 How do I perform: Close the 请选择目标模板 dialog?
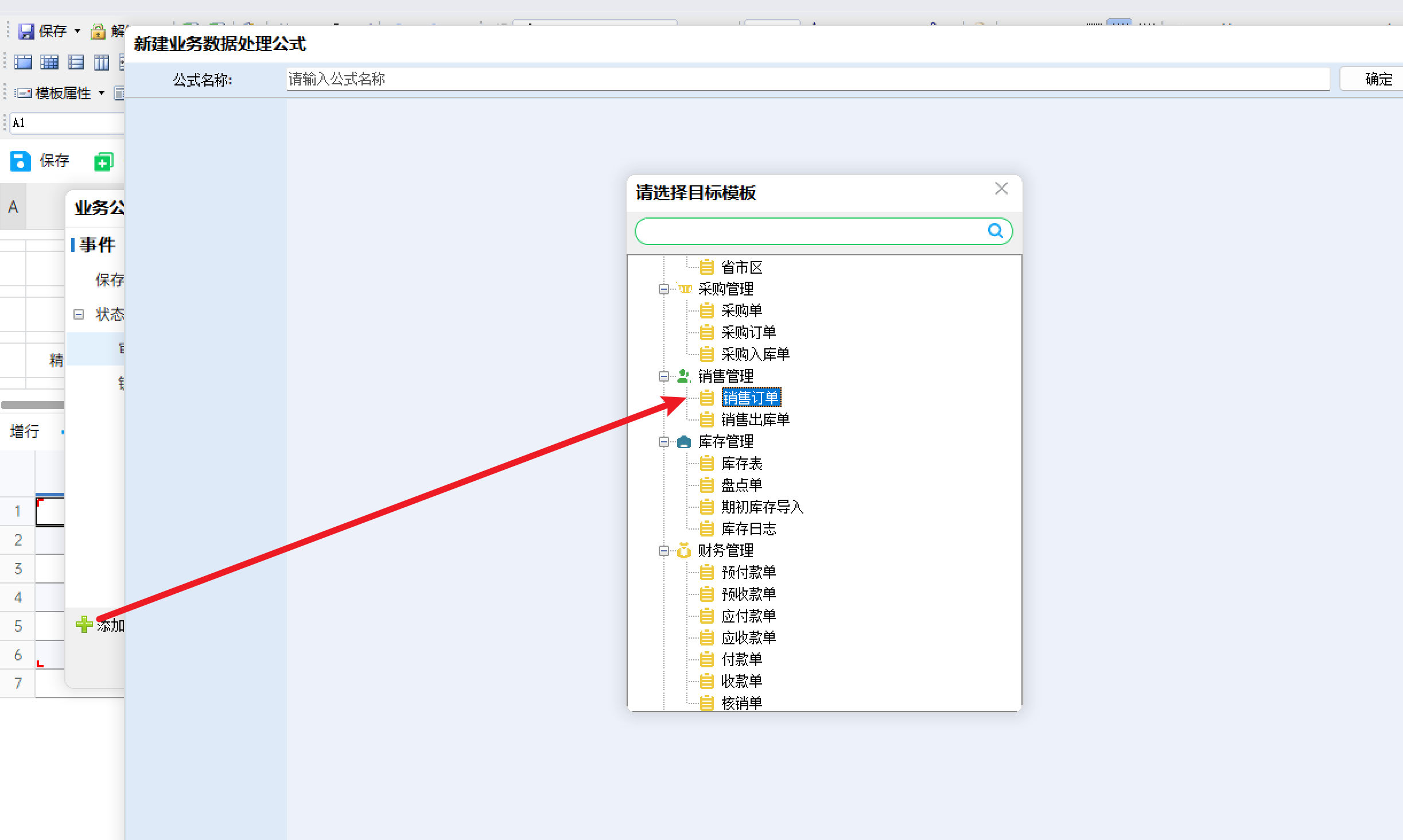(x=1001, y=188)
